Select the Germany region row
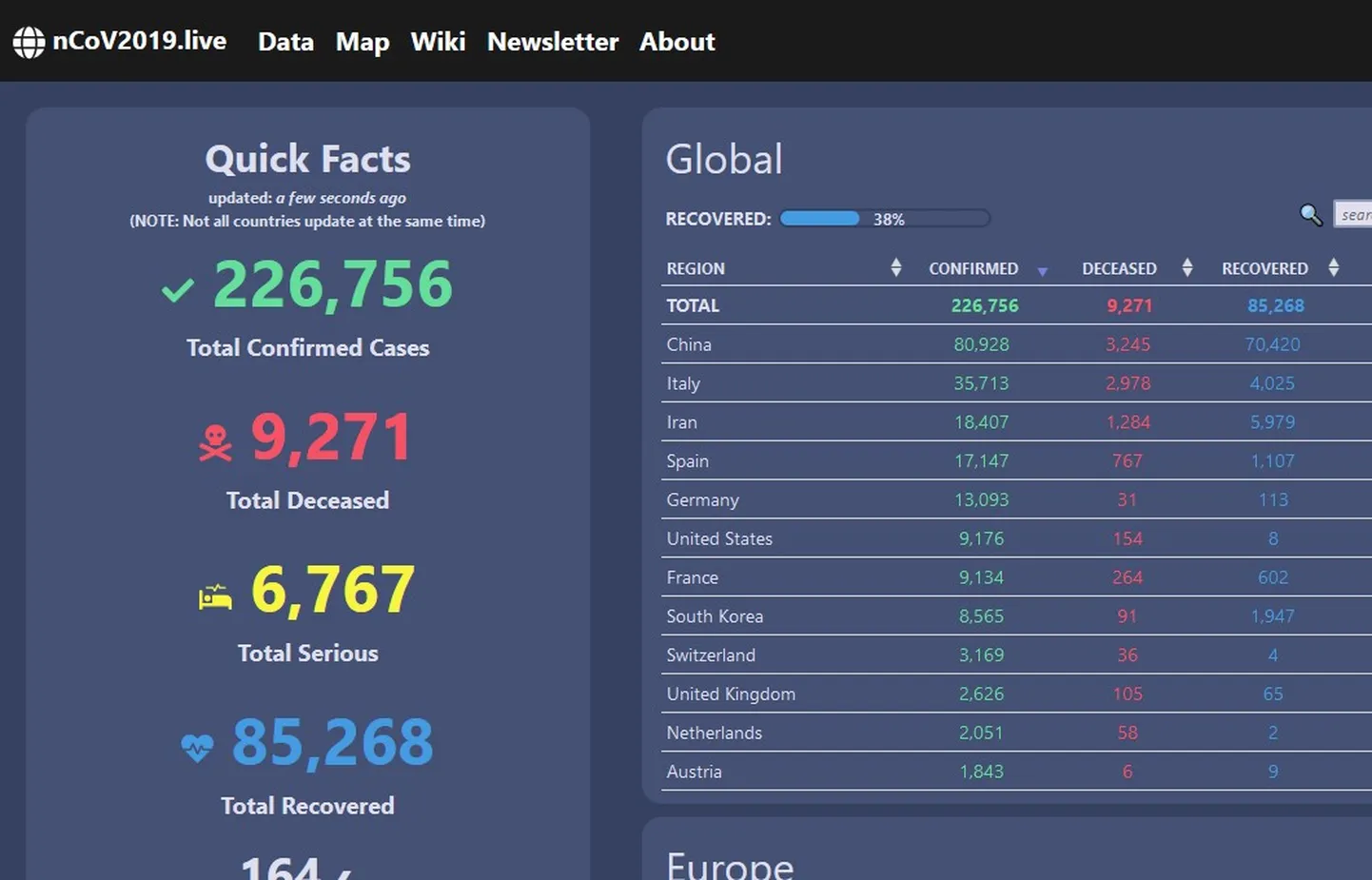1372x880 pixels. pos(1016,499)
